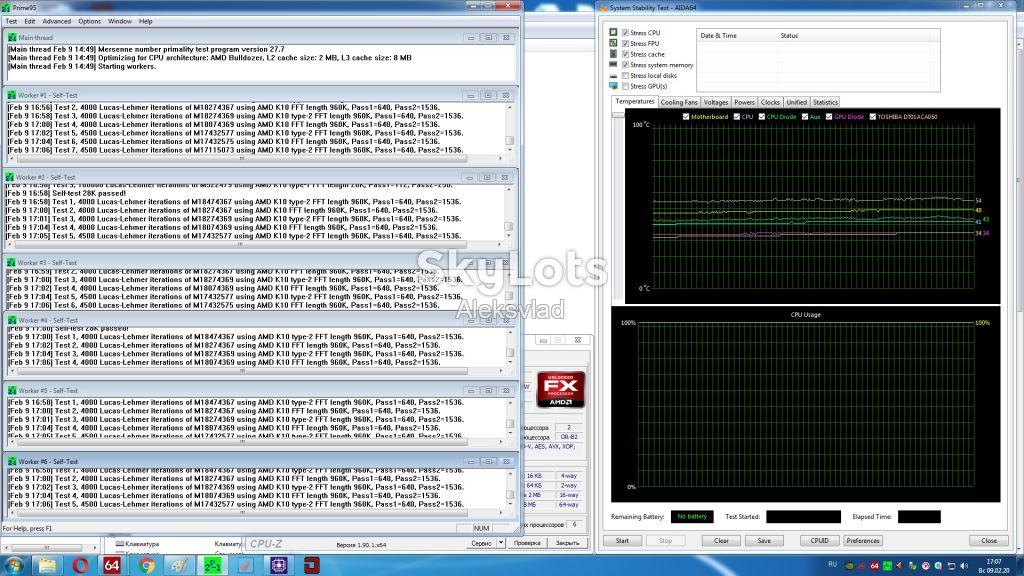The width and height of the screenshot is (1024, 576).
Task: Open the Windows Start menu orb
Action: coord(14,566)
